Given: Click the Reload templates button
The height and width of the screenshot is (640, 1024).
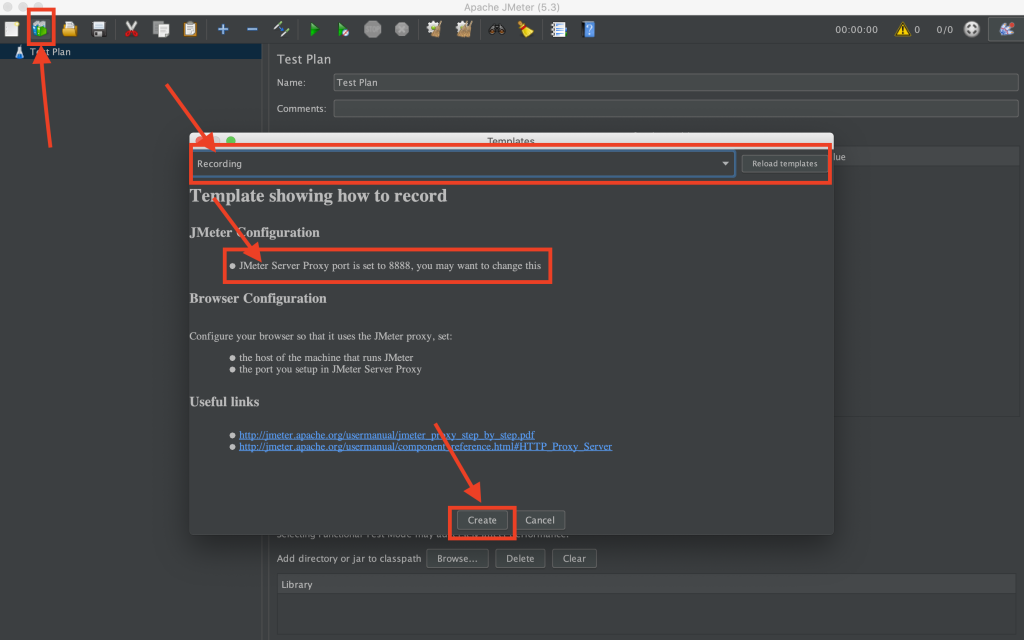Looking at the screenshot, I should [784, 163].
